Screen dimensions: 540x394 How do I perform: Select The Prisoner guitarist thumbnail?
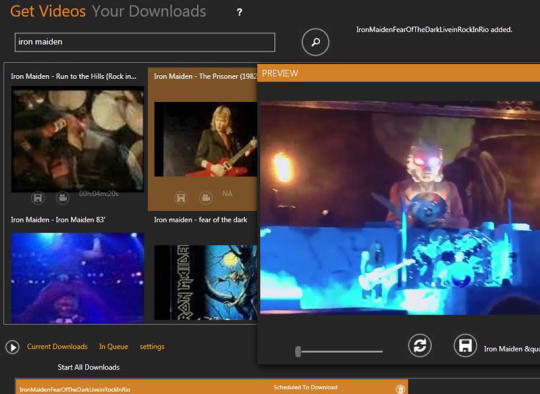pyautogui.click(x=206, y=139)
